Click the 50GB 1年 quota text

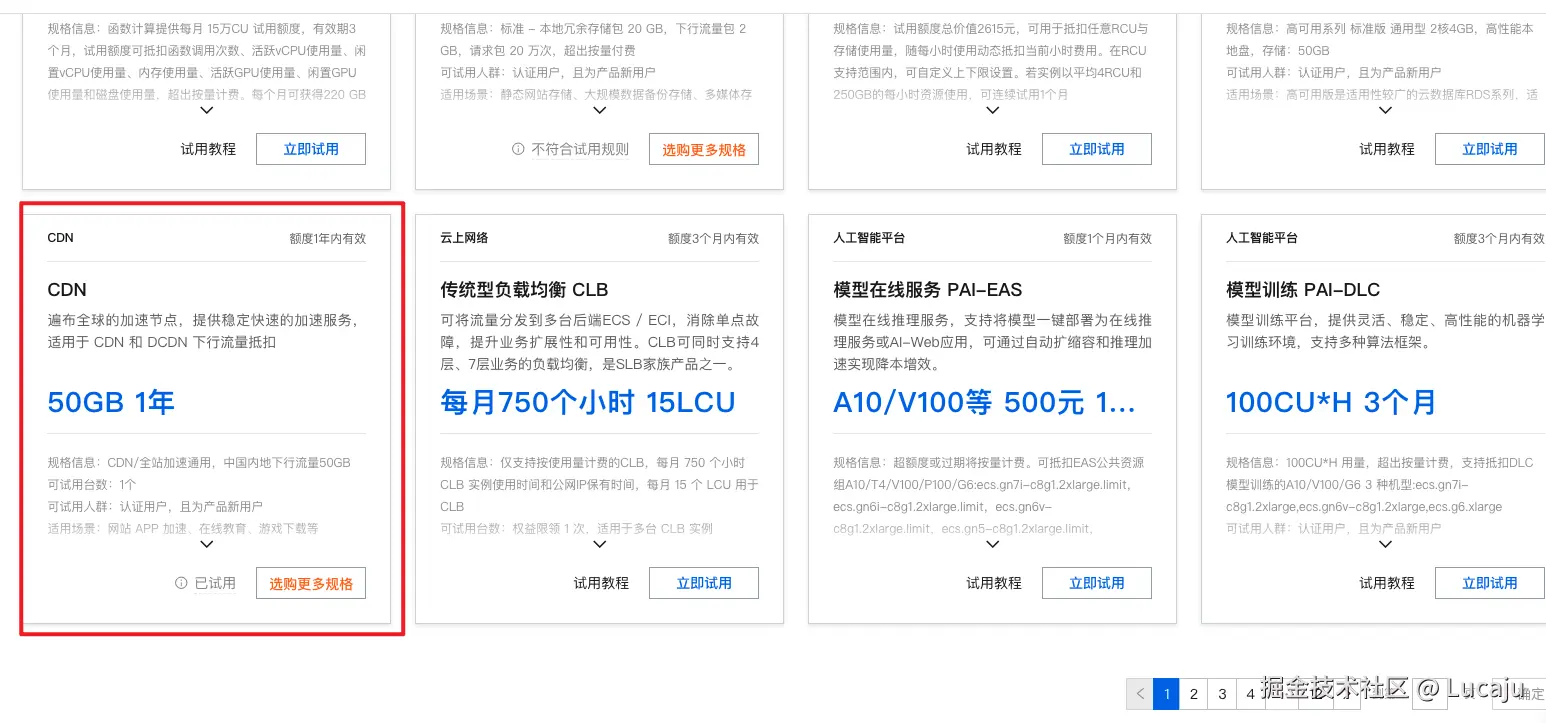point(111,403)
